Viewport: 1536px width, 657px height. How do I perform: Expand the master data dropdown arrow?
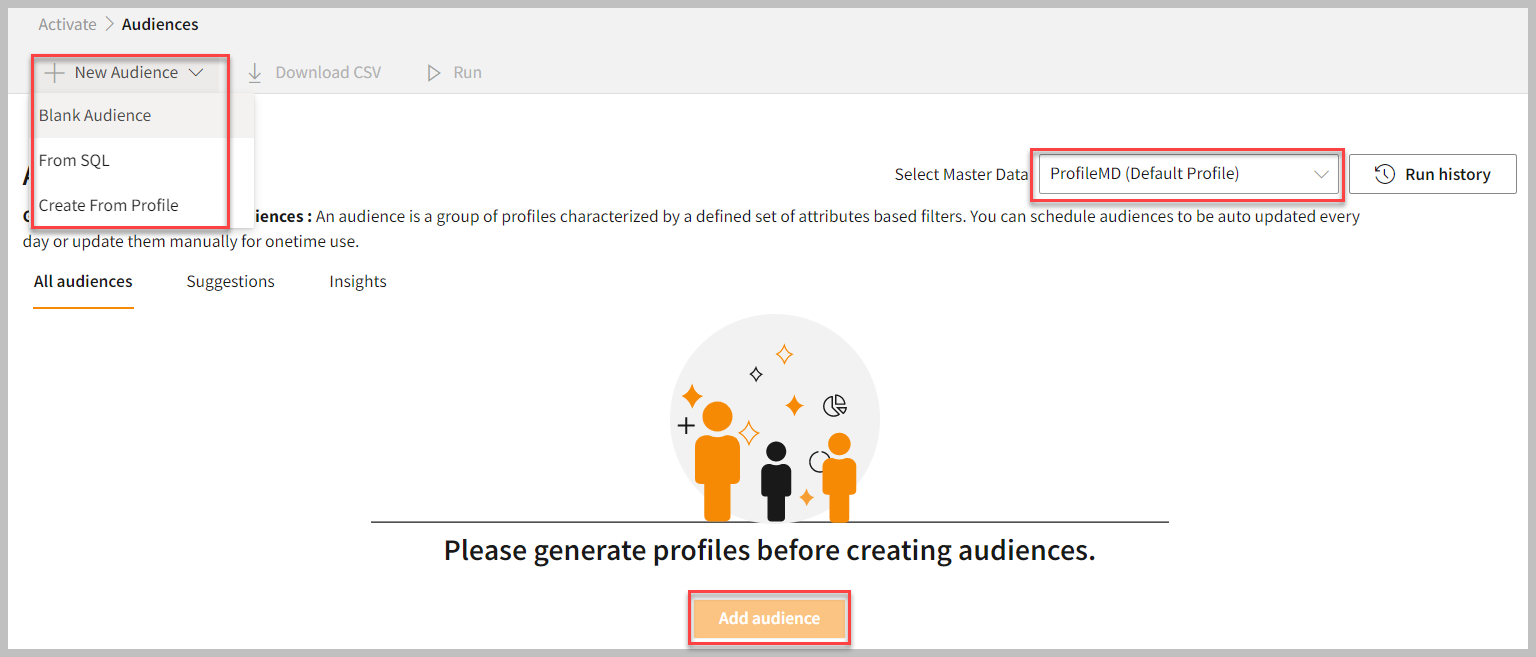pos(1321,174)
